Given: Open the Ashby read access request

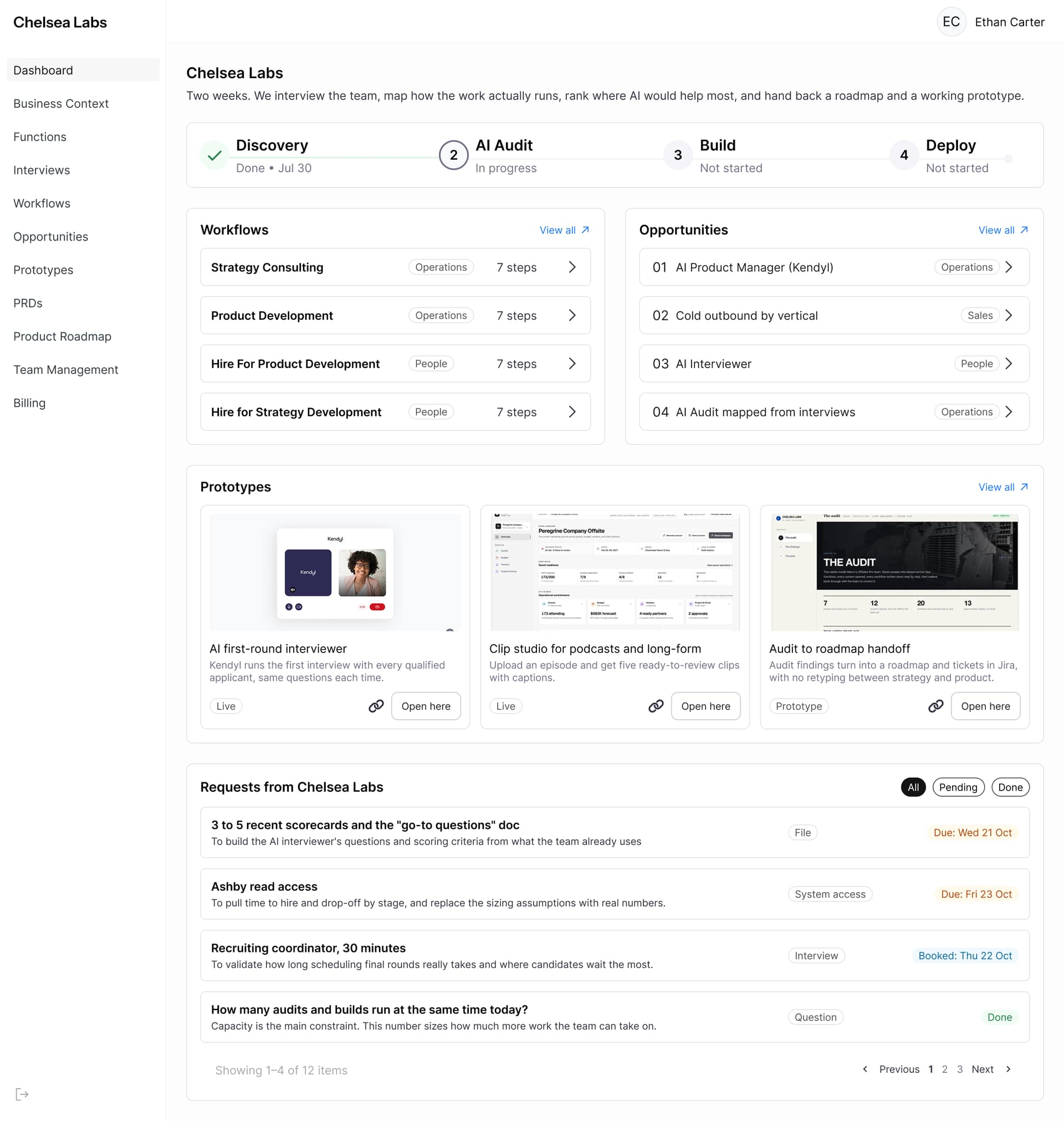Looking at the screenshot, I should 615,894.
